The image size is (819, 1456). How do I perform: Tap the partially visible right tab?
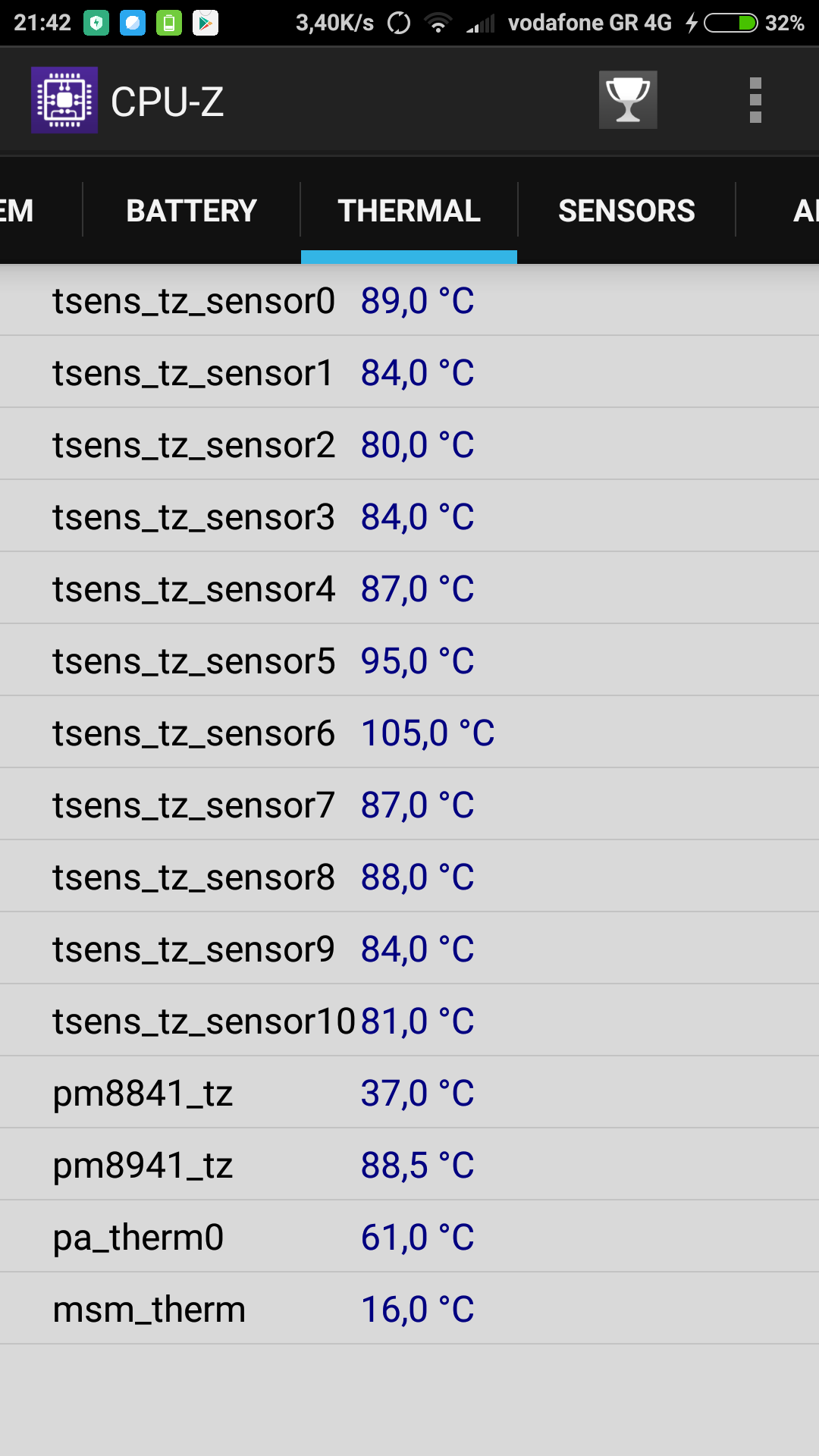click(802, 211)
